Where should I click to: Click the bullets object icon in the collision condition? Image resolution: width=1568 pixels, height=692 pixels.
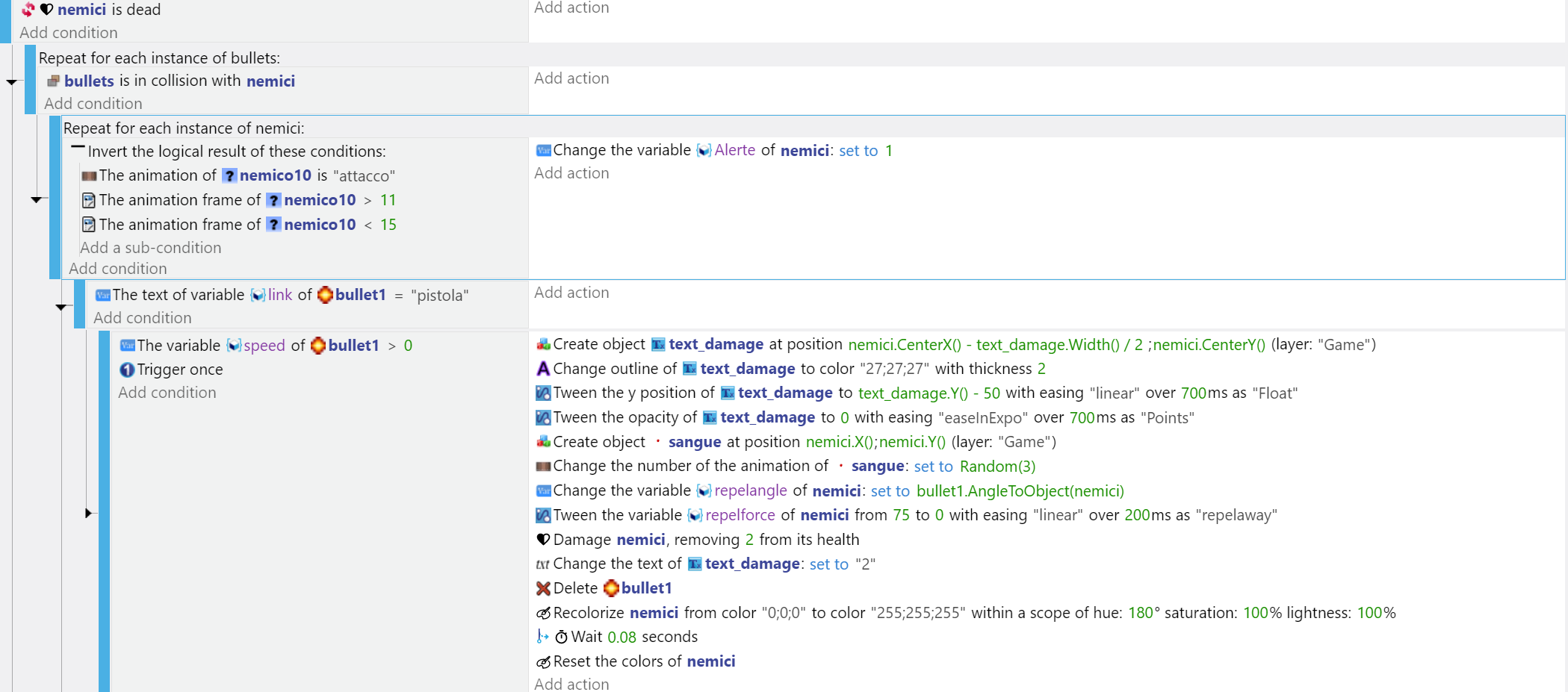click(x=54, y=81)
